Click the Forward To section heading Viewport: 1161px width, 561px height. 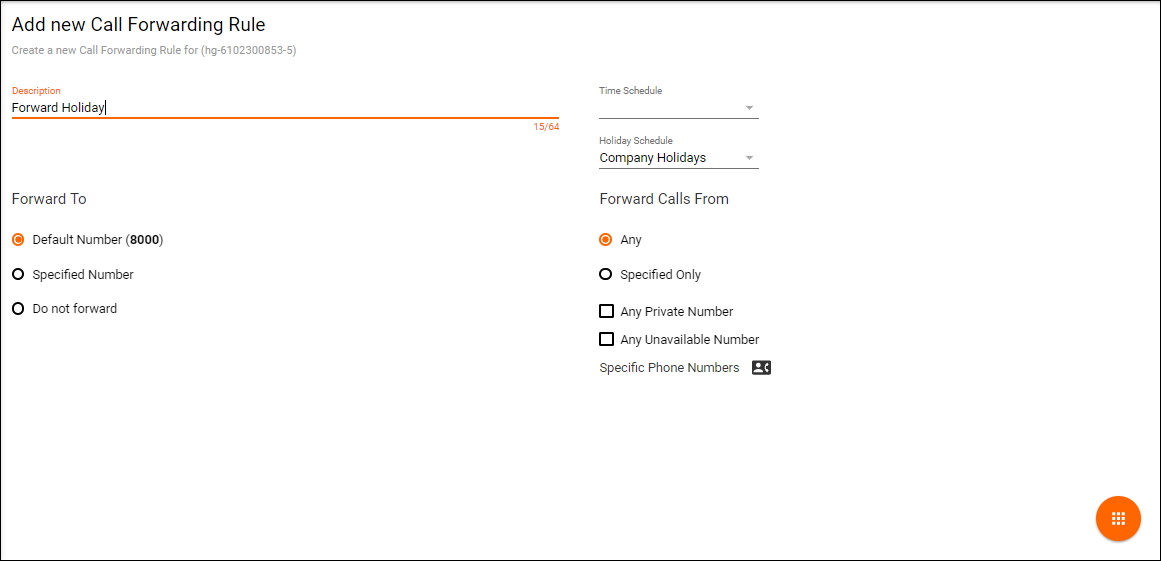pos(49,199)
